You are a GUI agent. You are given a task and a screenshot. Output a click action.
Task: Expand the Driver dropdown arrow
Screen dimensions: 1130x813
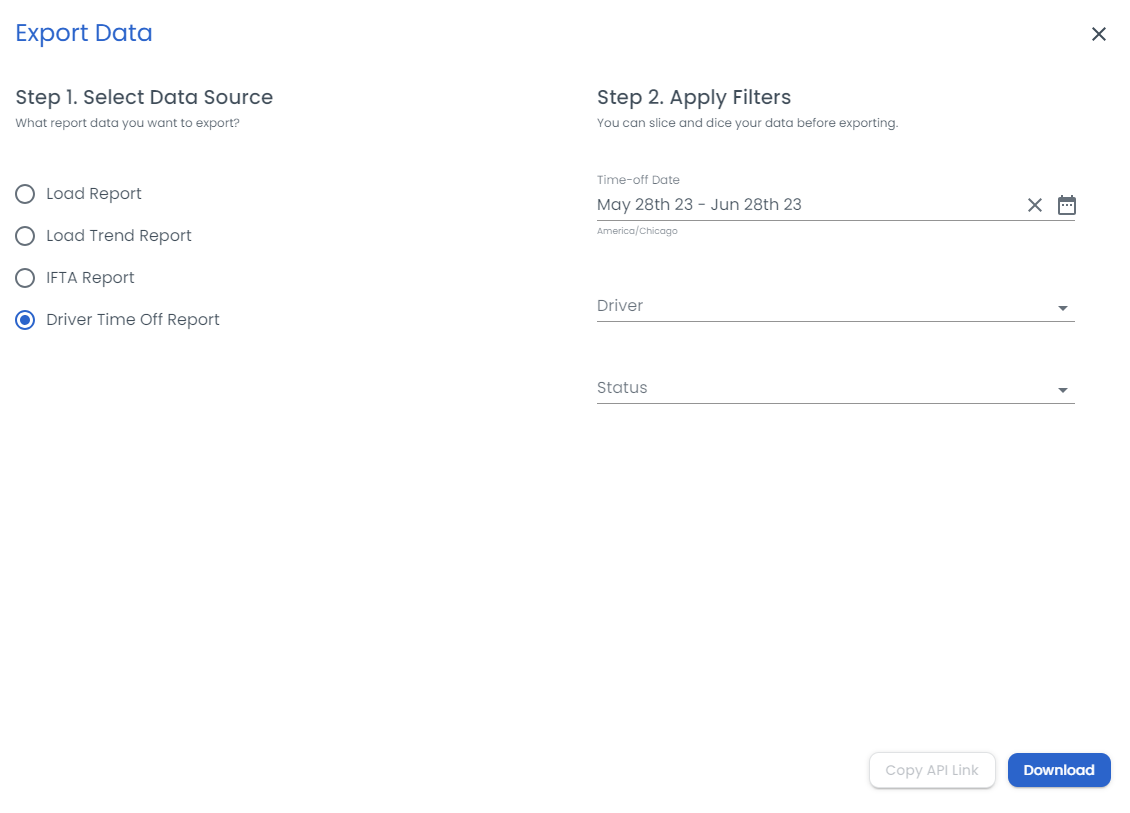click(x=1062, y=308)
